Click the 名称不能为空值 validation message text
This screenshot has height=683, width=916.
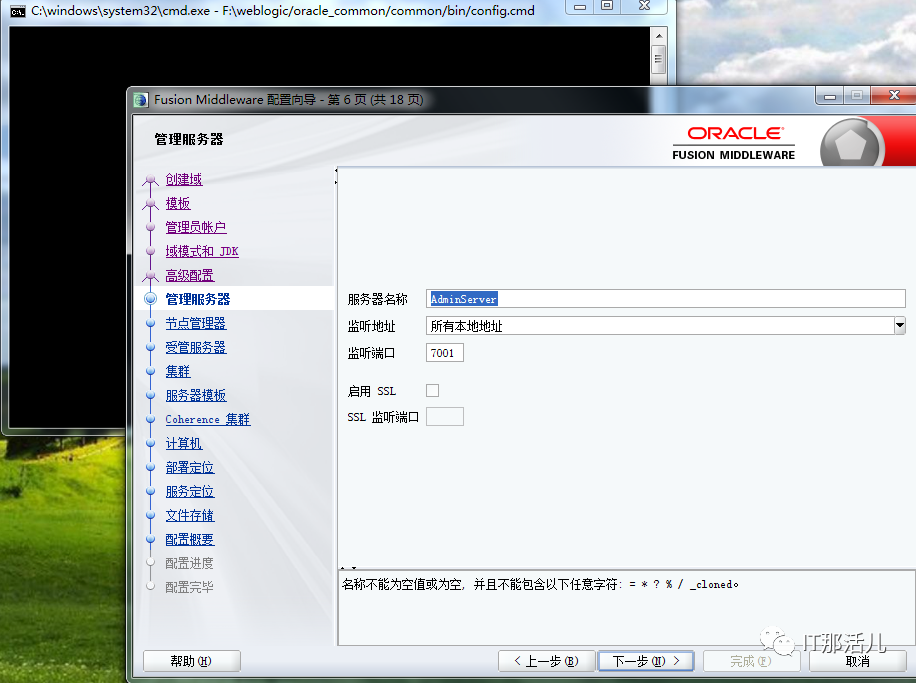[540, 584]
